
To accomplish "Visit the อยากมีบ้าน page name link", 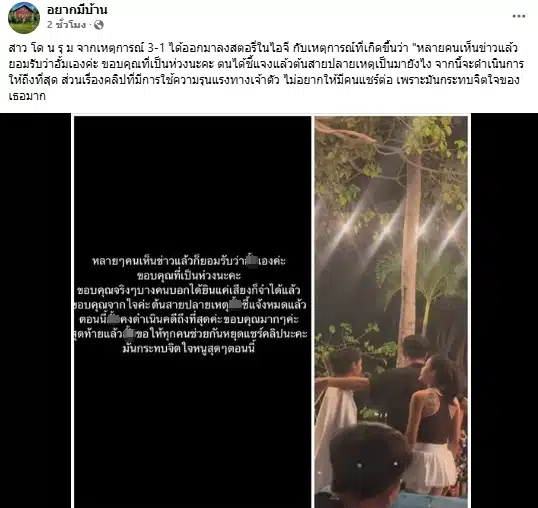I will [77, 10].
